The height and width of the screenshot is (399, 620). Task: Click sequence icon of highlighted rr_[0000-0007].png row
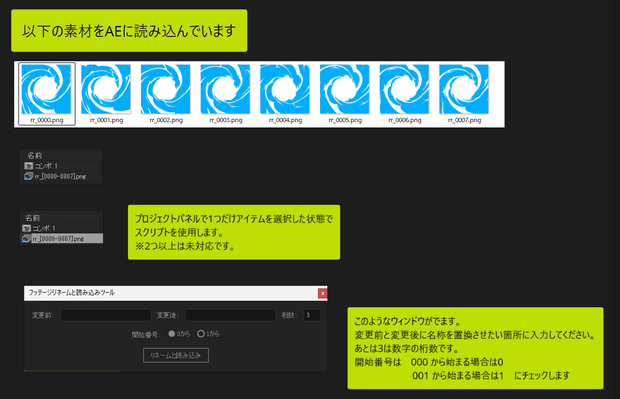26,238
